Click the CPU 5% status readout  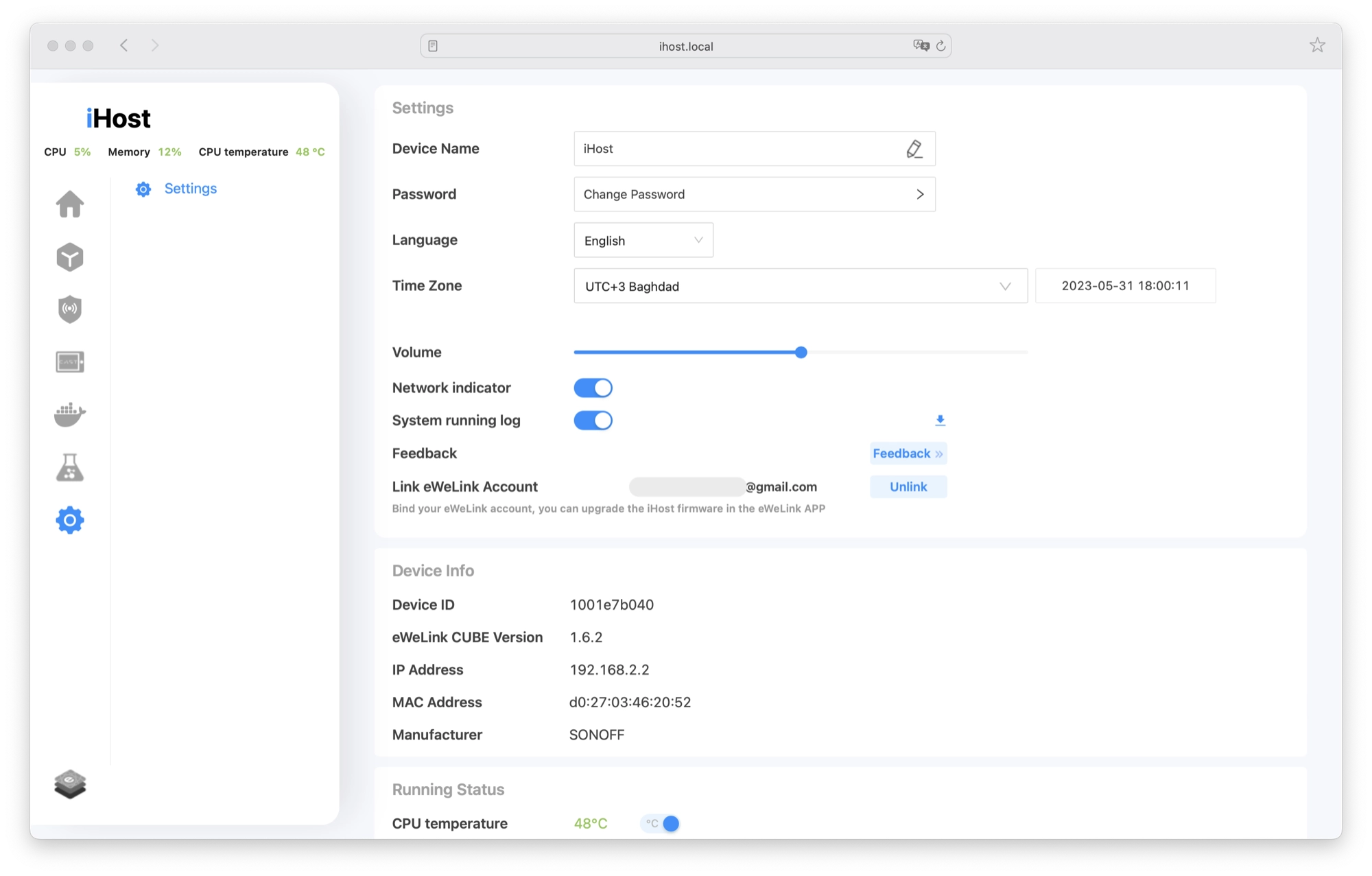[x=67, y=152]
